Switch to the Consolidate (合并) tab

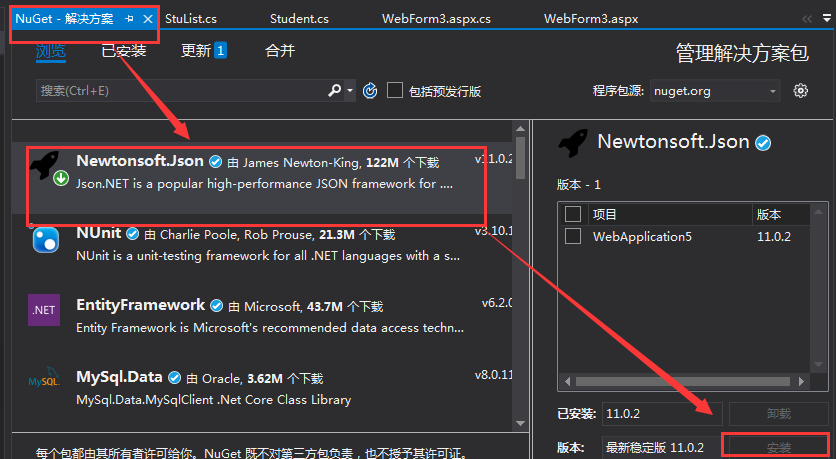click(280, 51)
